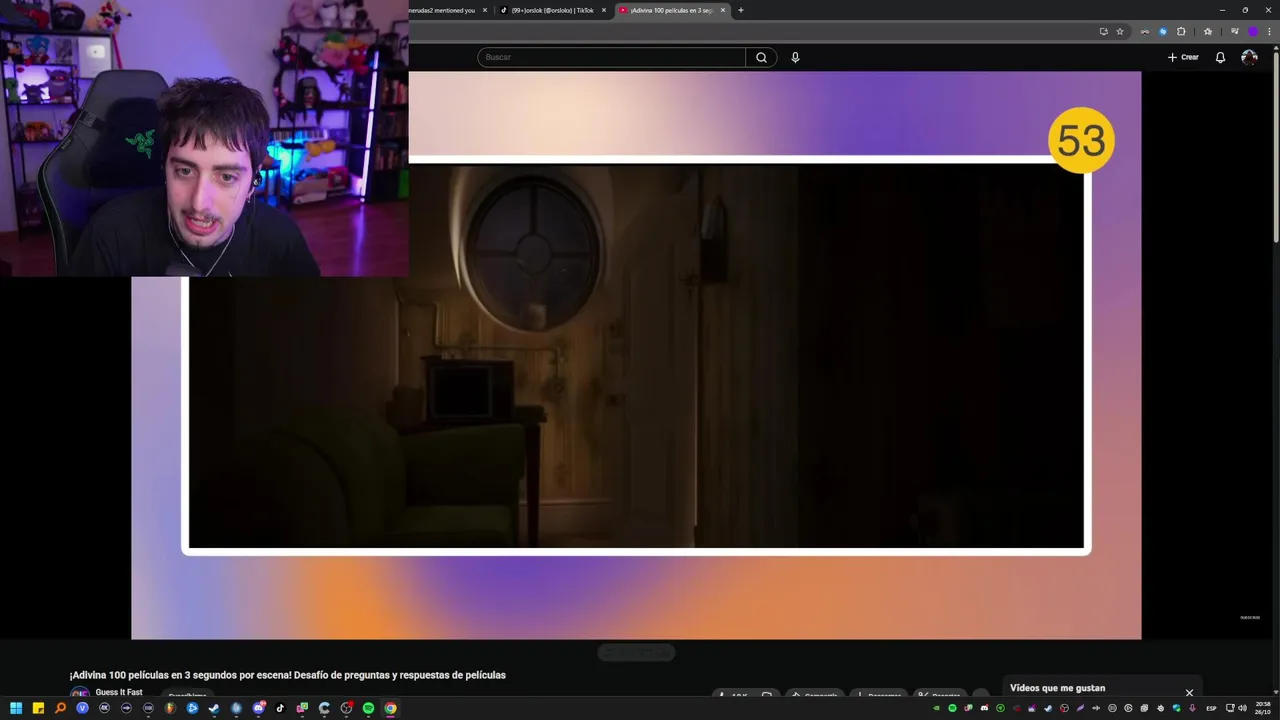1280x720 pixels.
Task: Click the YouTube search magnifier button
Action: 761,57
